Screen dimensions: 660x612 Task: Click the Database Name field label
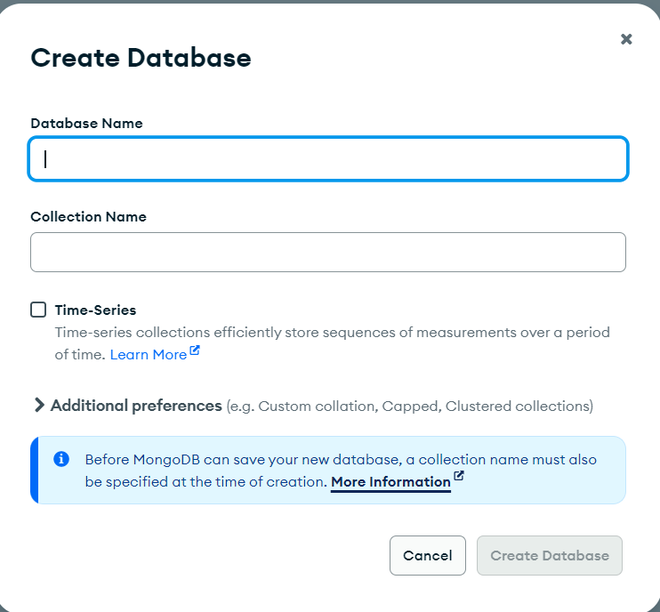87,123
